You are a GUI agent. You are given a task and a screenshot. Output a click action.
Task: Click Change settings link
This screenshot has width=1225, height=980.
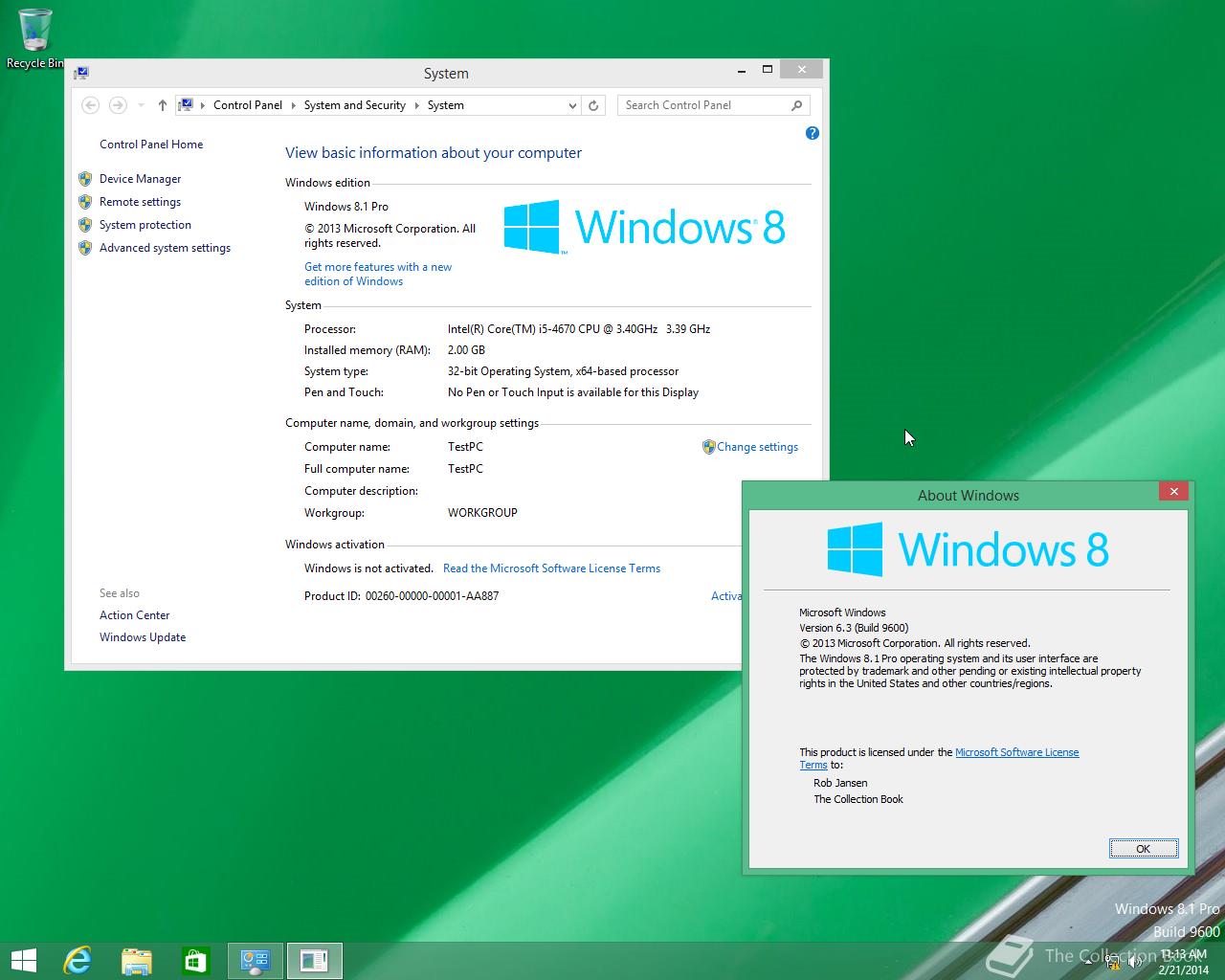click(757, 447)
